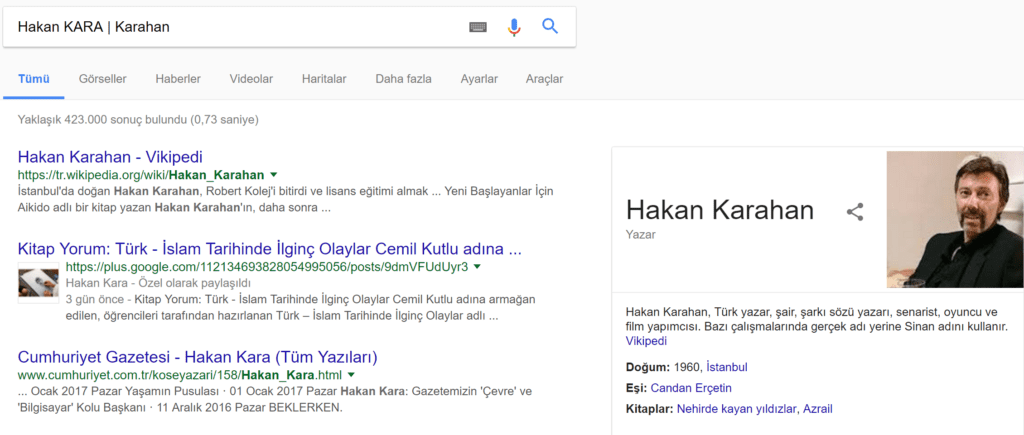Open the Ayarlar settings menu

[x=479, y=79]
